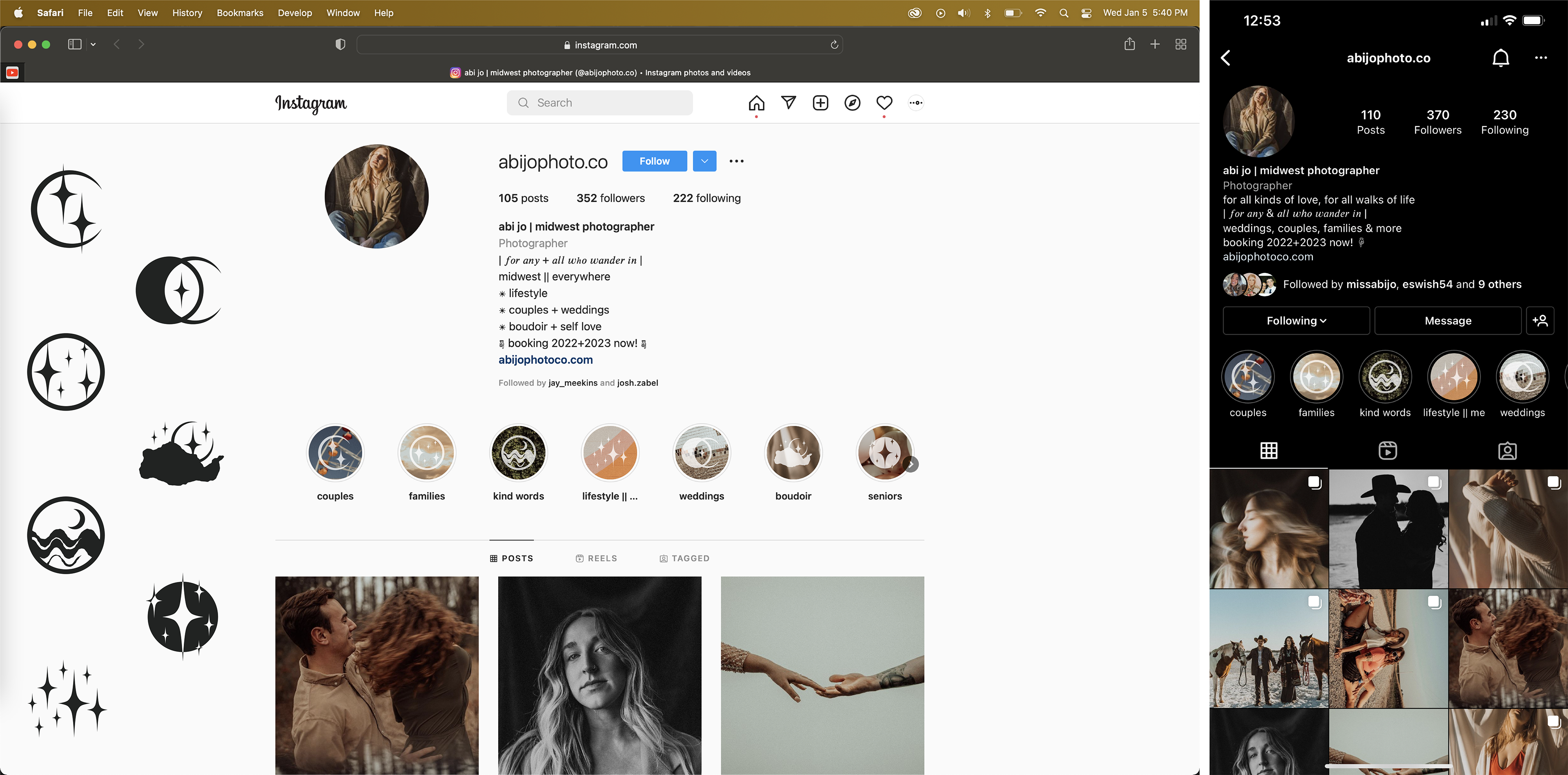Screen dimensions: 1568x775
Task: Click the new post plus icon
Action: click(820, 103)
